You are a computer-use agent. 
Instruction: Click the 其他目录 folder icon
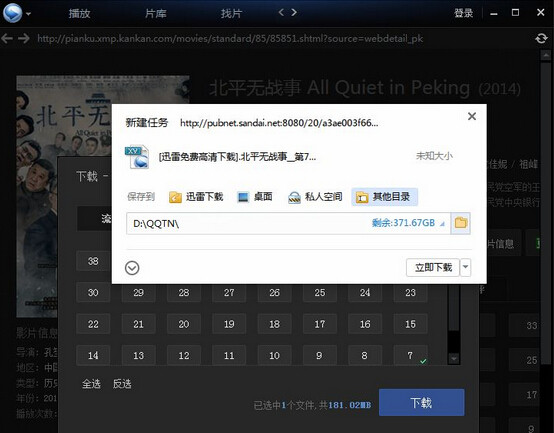[x=362, y=197]
